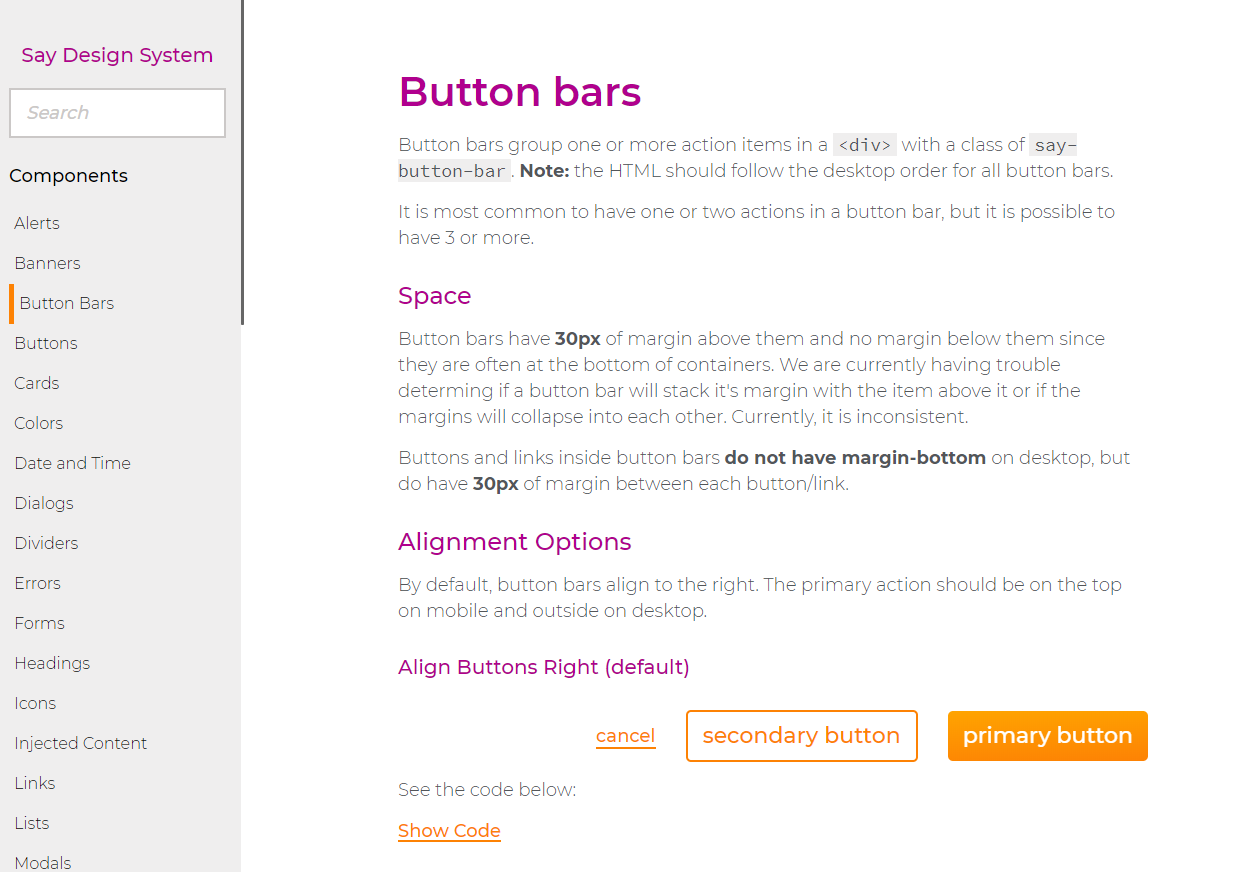1250x872 pixels.
Task: Navigate to Banners in sidebar
Action: coord(47,263)
